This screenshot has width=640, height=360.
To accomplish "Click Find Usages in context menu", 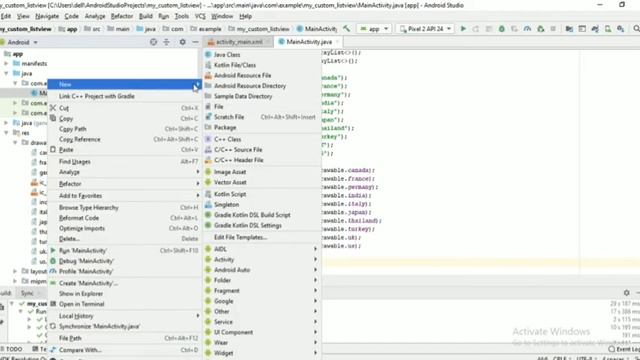I will click(124, 162).
